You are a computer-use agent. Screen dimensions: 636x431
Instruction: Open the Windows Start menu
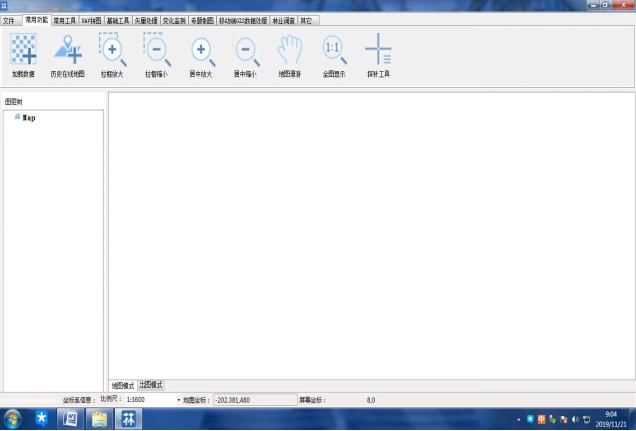click(x=13, y=418)
